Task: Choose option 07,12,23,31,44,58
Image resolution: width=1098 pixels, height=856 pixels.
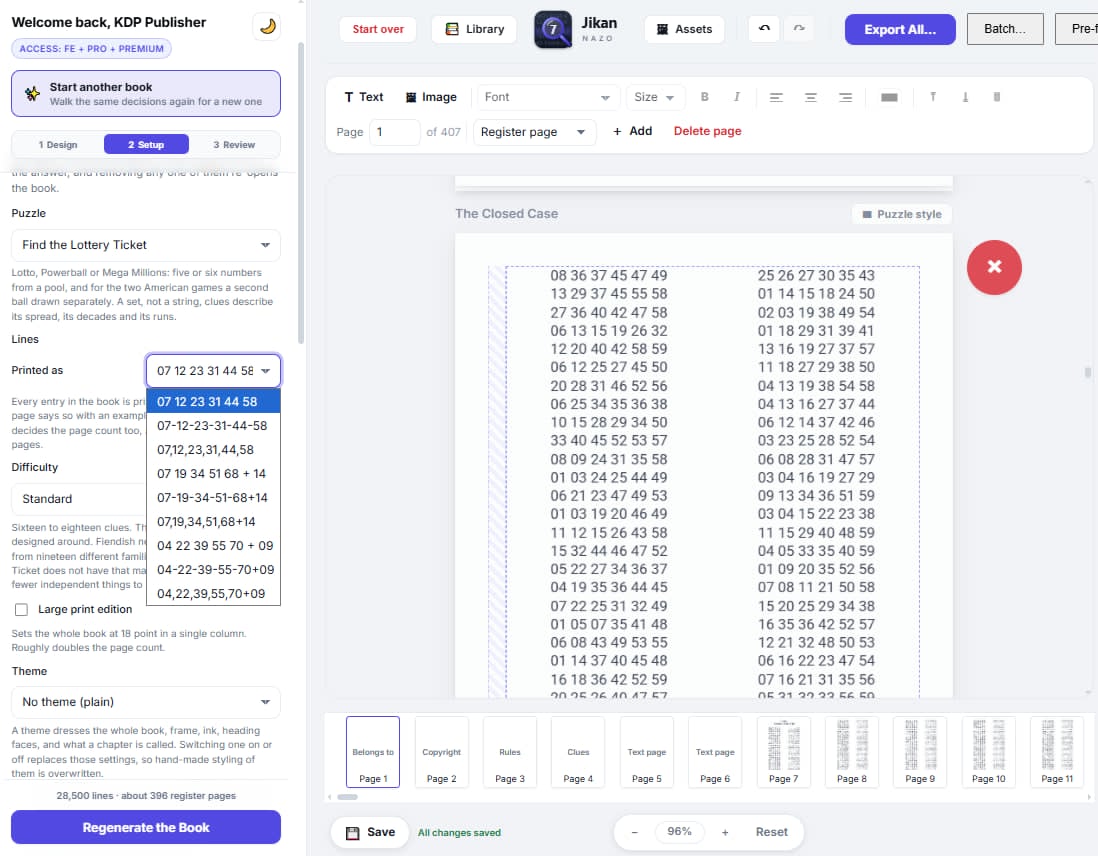Action: (214, 450)
